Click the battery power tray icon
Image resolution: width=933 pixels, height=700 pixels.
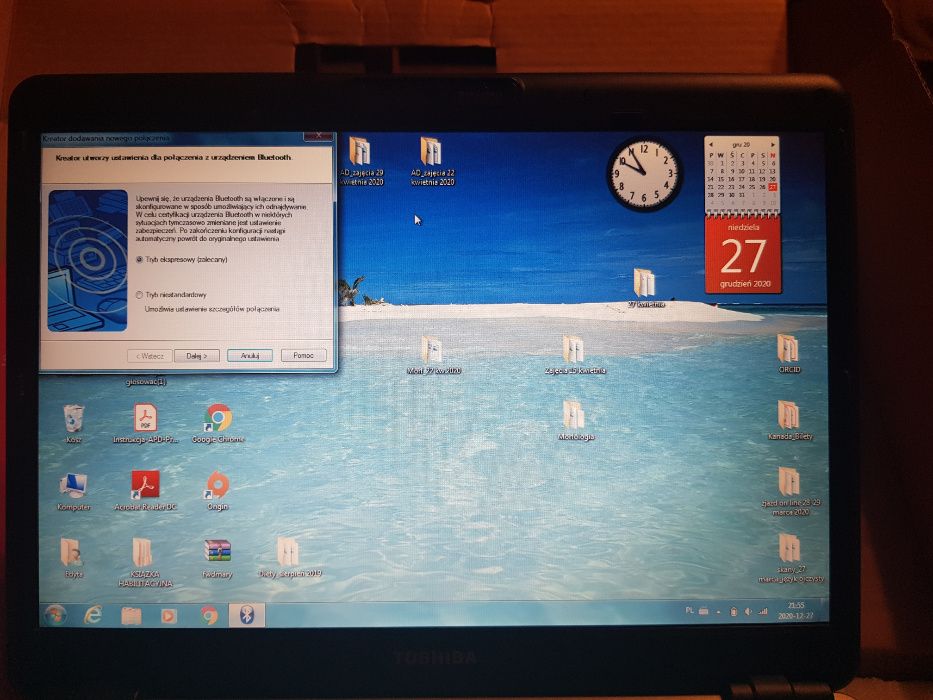734,611
